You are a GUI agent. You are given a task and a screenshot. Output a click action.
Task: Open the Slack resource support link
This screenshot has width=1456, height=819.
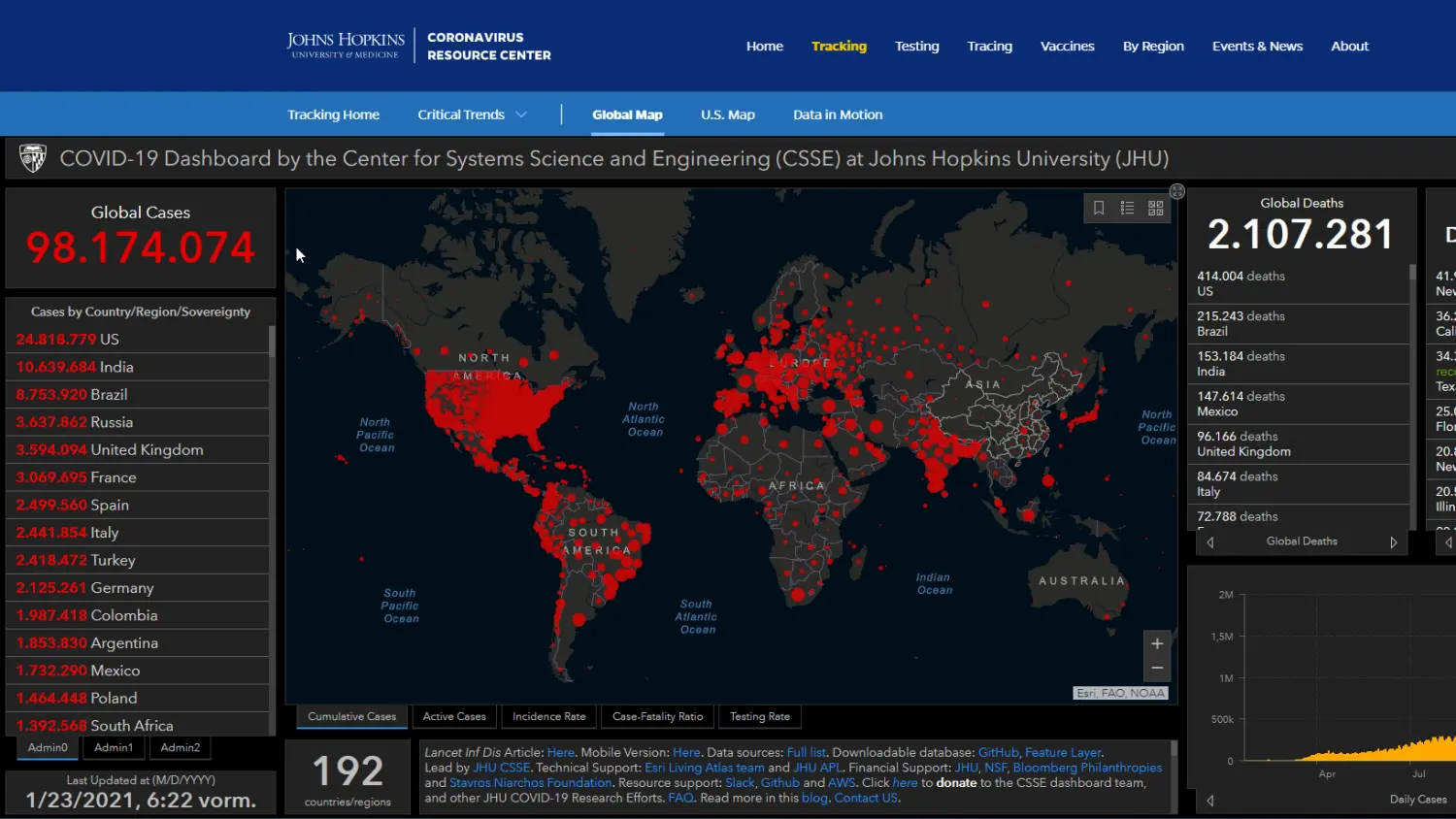pyautogui.click(x=740, y=783)
